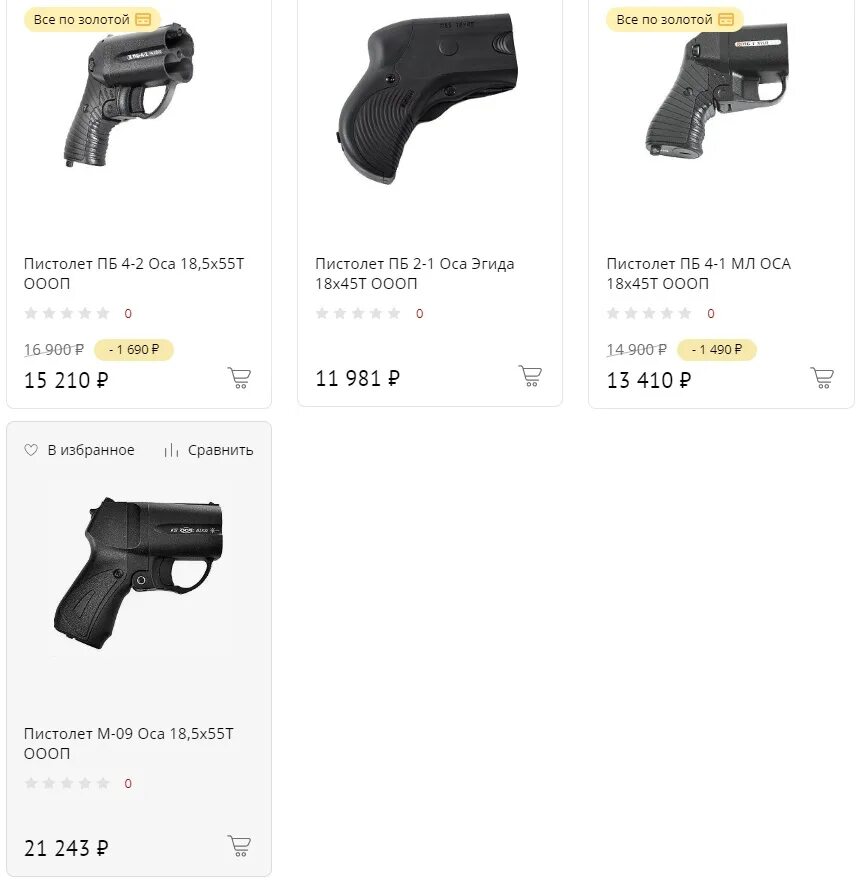Click star rating of М-09 Оса
The height and width of the screenshot is (889, 857).
[x=67, y=783]
